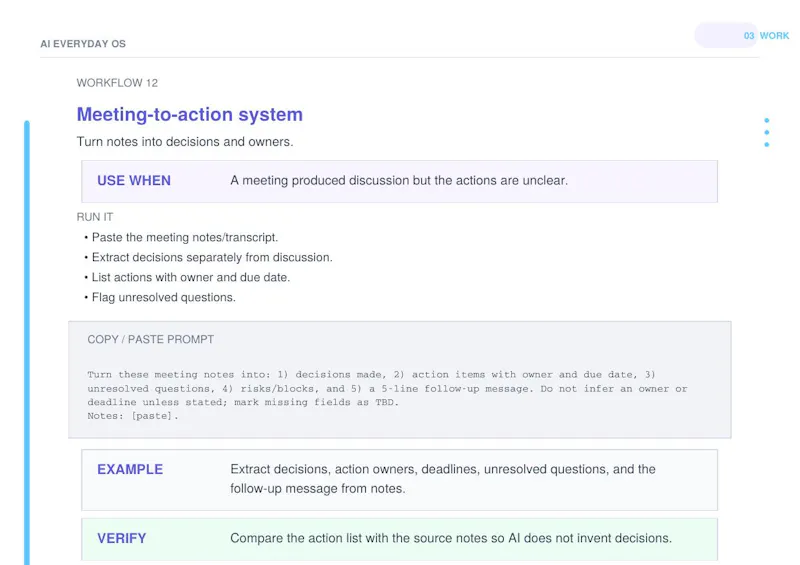Click the "03 WORK" section tag
Image resolution: width=800 pixels, height=565 pixels.
[766, 36]
